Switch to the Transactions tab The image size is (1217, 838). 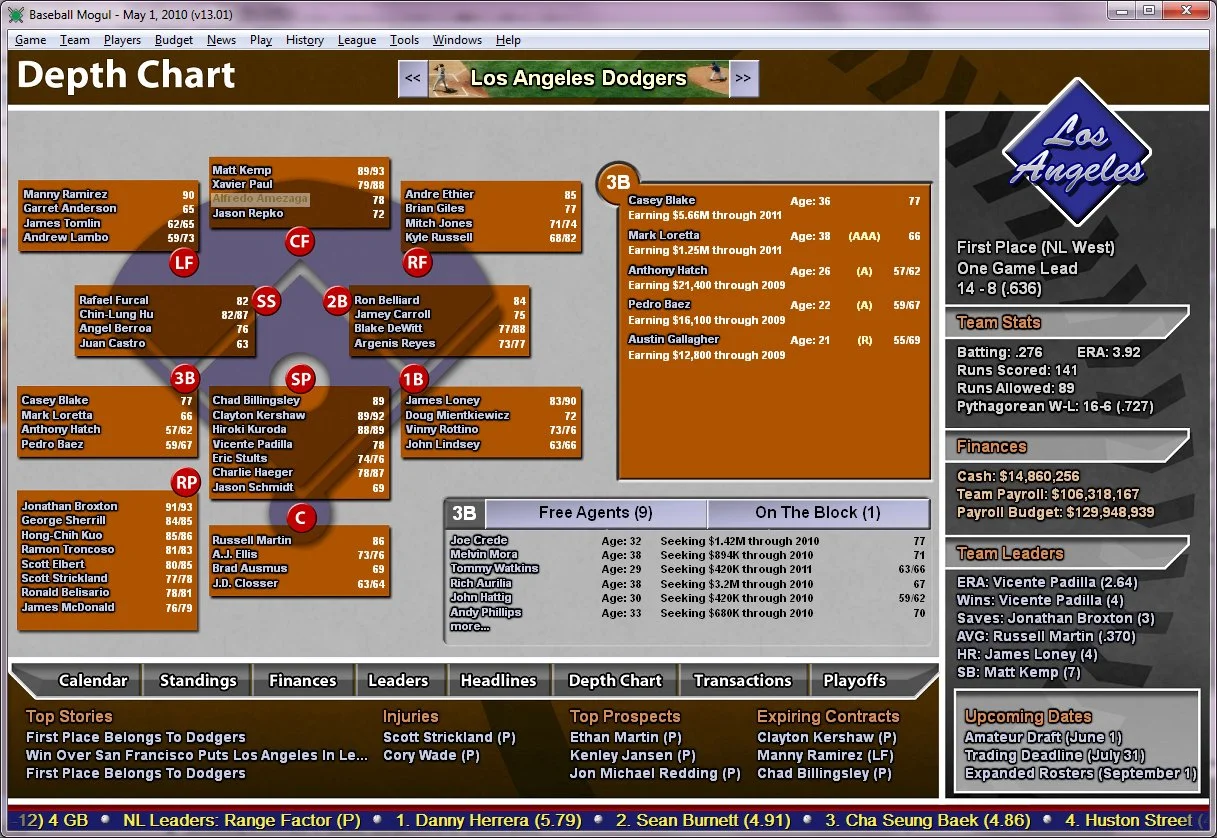pyautogui.click(x=743, y=680)
